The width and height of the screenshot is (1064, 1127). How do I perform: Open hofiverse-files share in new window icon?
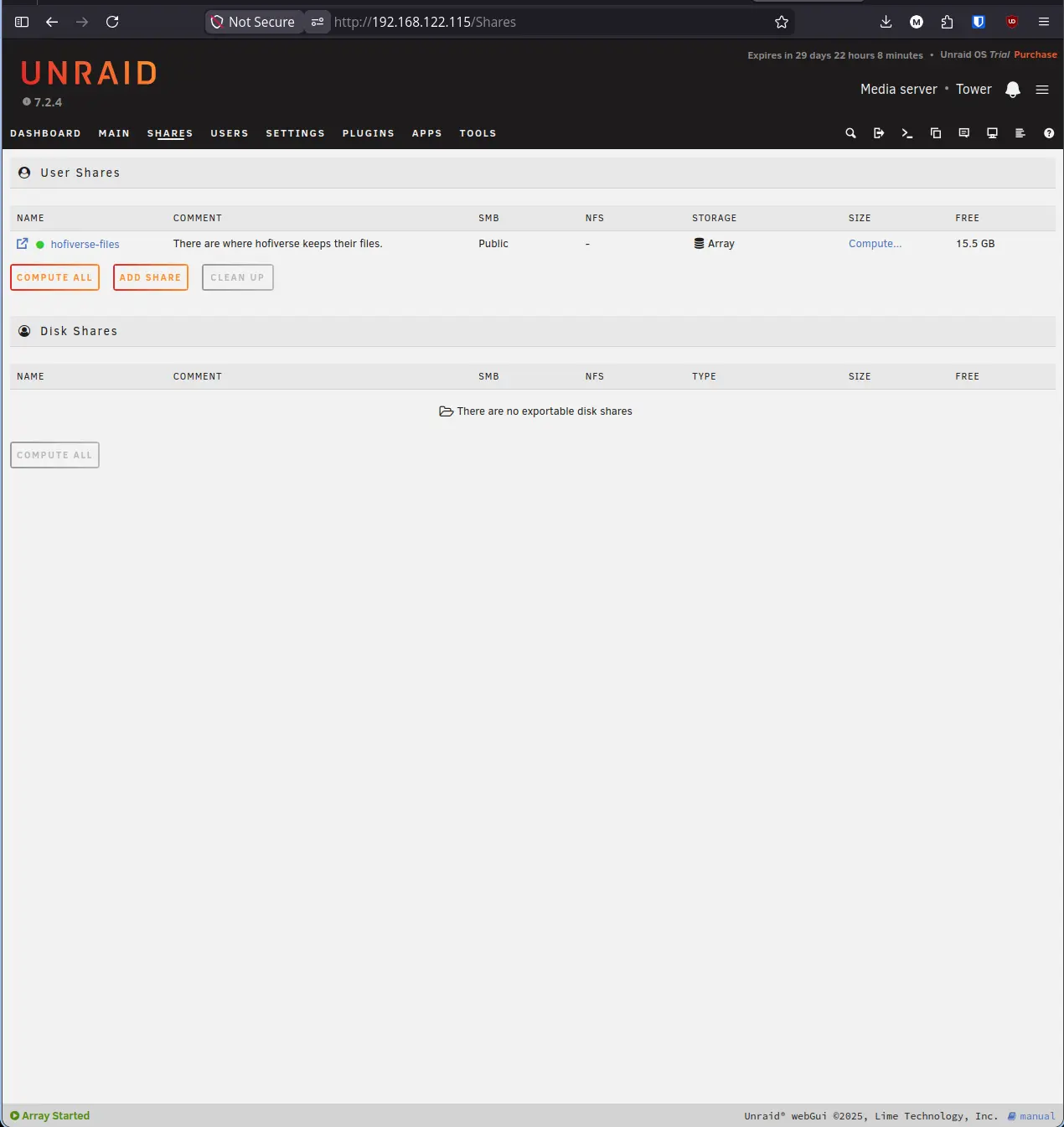(x=23, y=244)
